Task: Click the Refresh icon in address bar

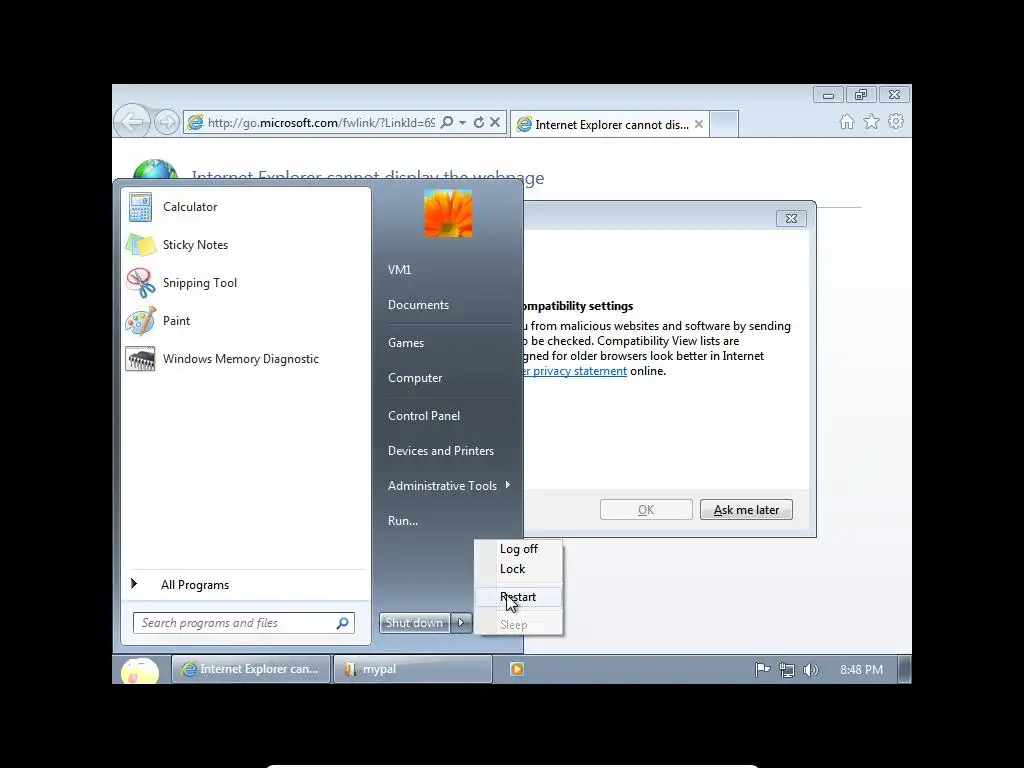Action: [479, 123]
